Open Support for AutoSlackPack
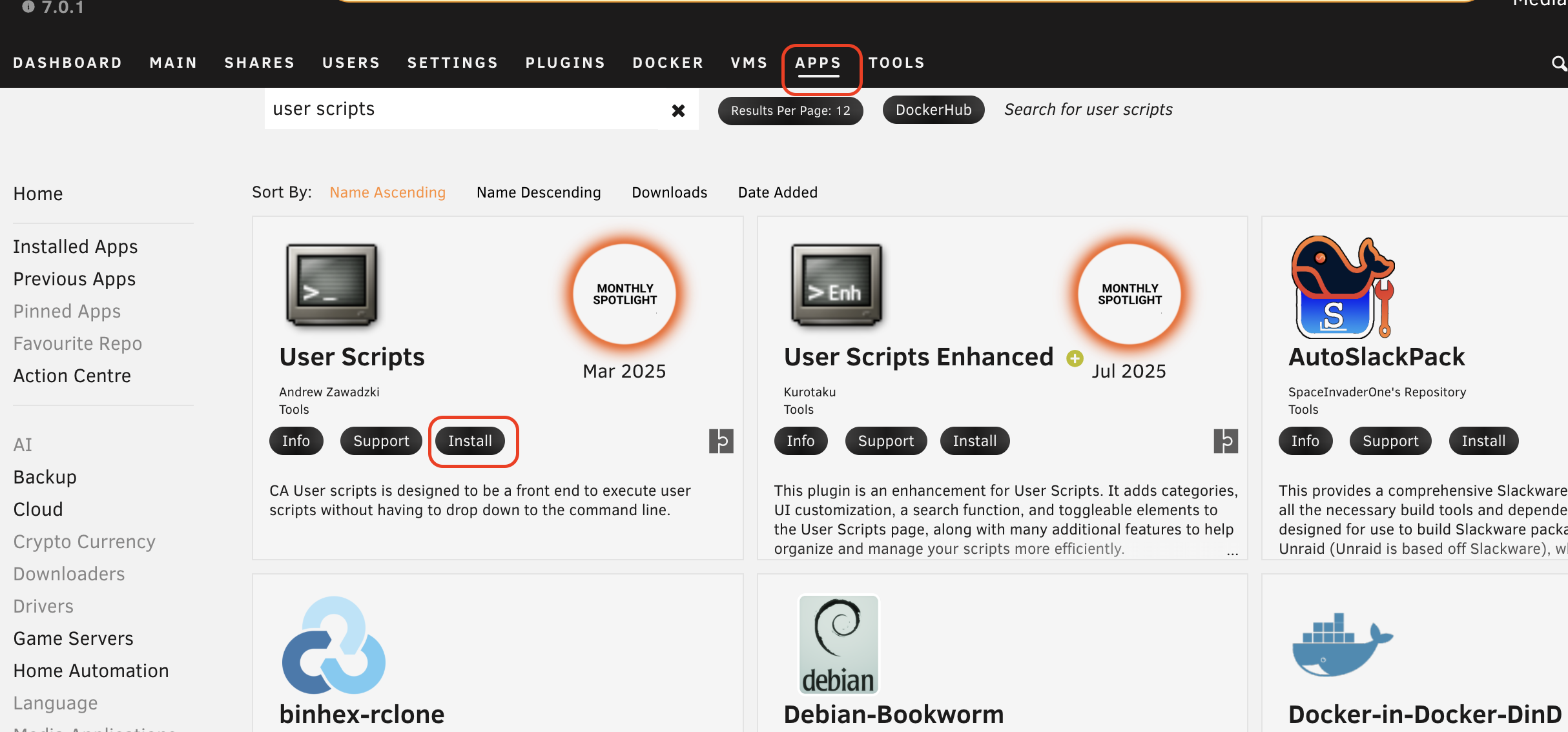This screenshot has width=1568, height=732. 1390,441
